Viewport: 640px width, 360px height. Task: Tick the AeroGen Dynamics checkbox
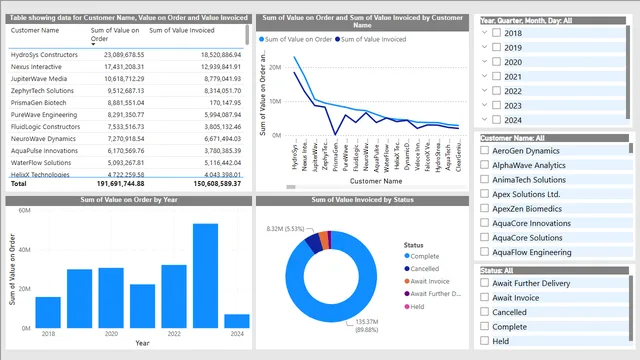point(484,150)
